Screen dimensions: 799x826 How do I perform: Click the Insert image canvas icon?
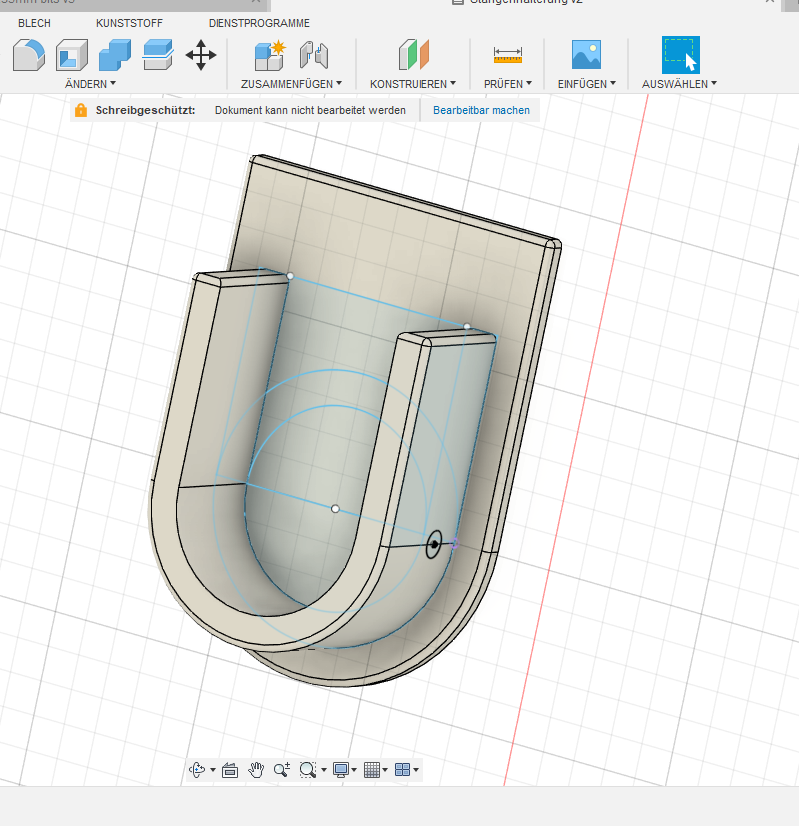586,55
